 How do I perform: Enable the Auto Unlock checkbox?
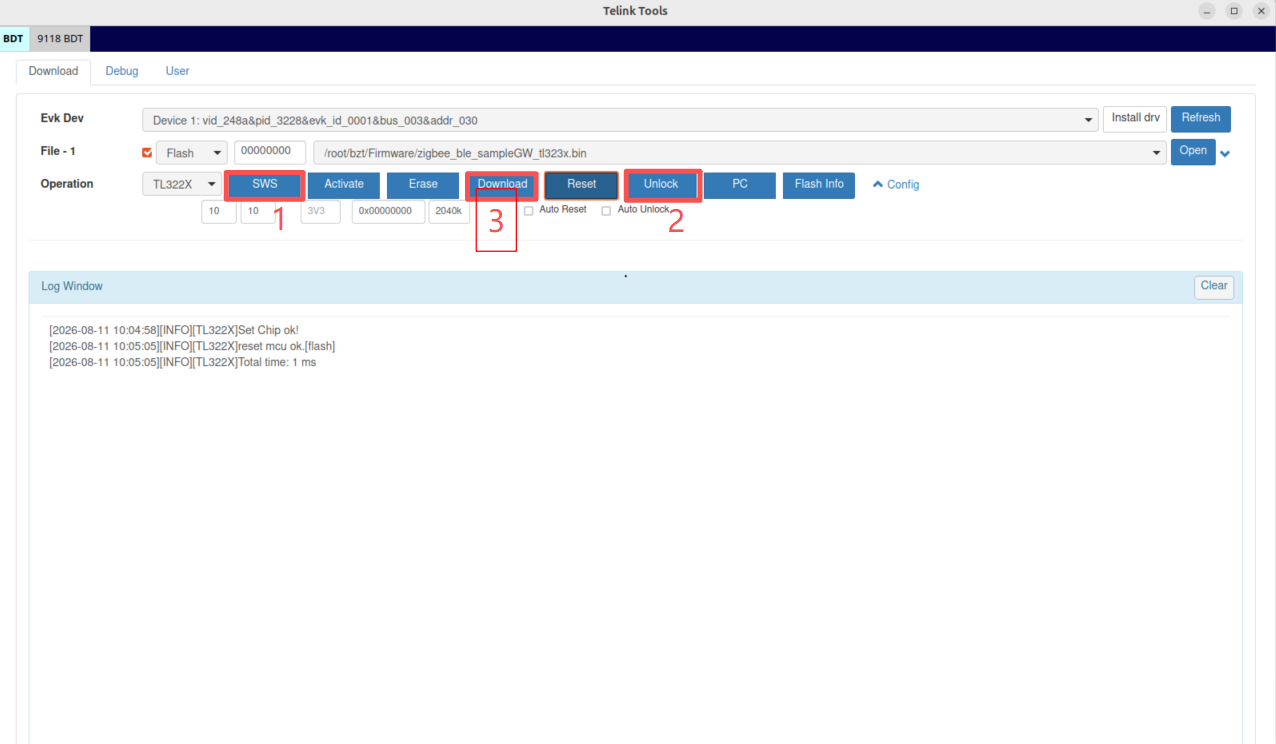point(606,211)
